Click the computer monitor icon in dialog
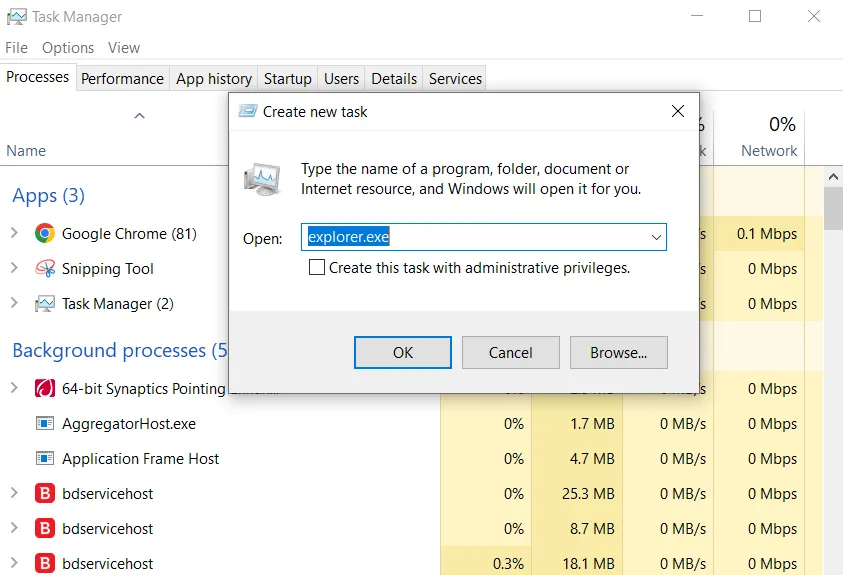 [262, 179]
